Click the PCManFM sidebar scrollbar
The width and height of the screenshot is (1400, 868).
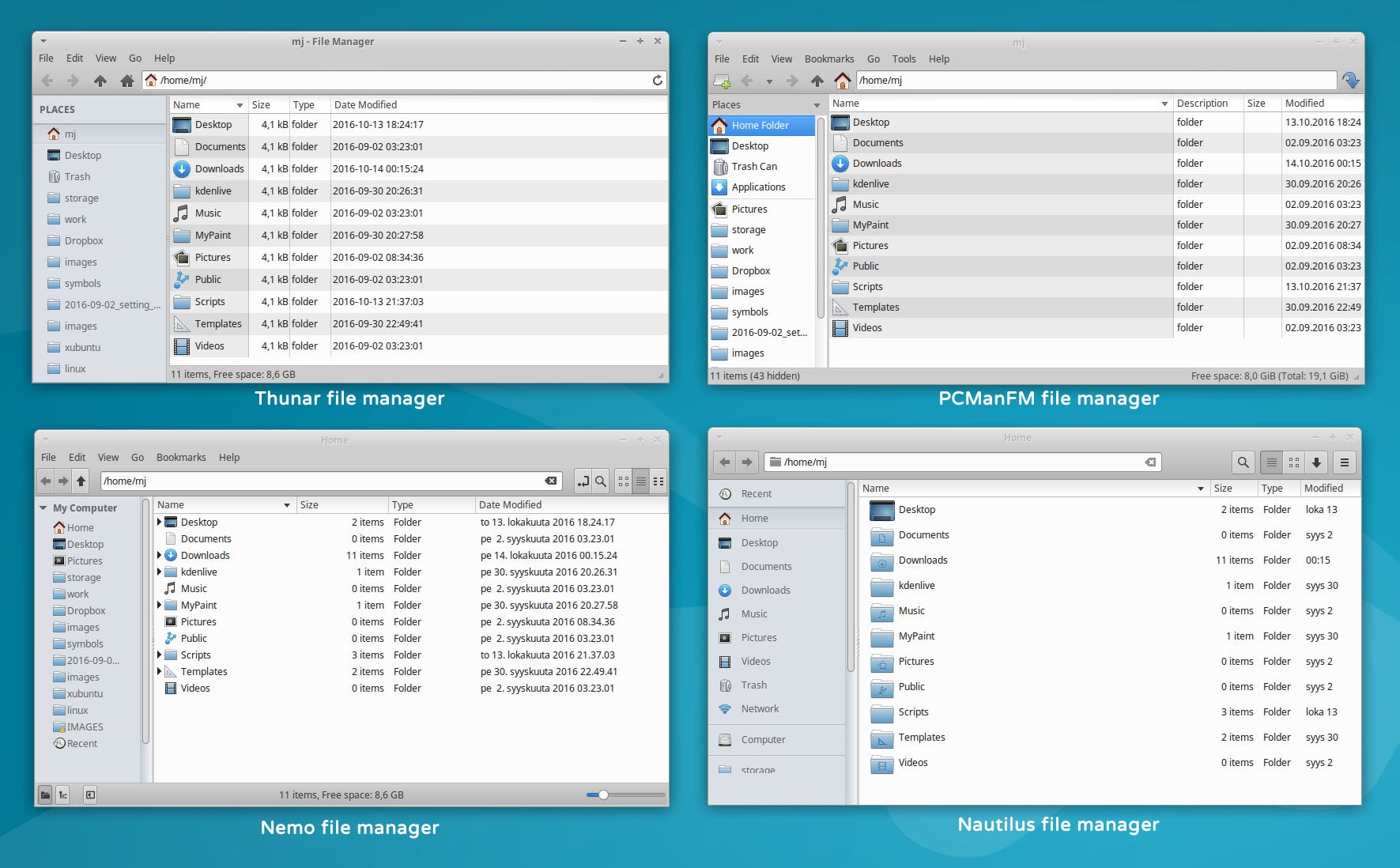coord(821,217)
